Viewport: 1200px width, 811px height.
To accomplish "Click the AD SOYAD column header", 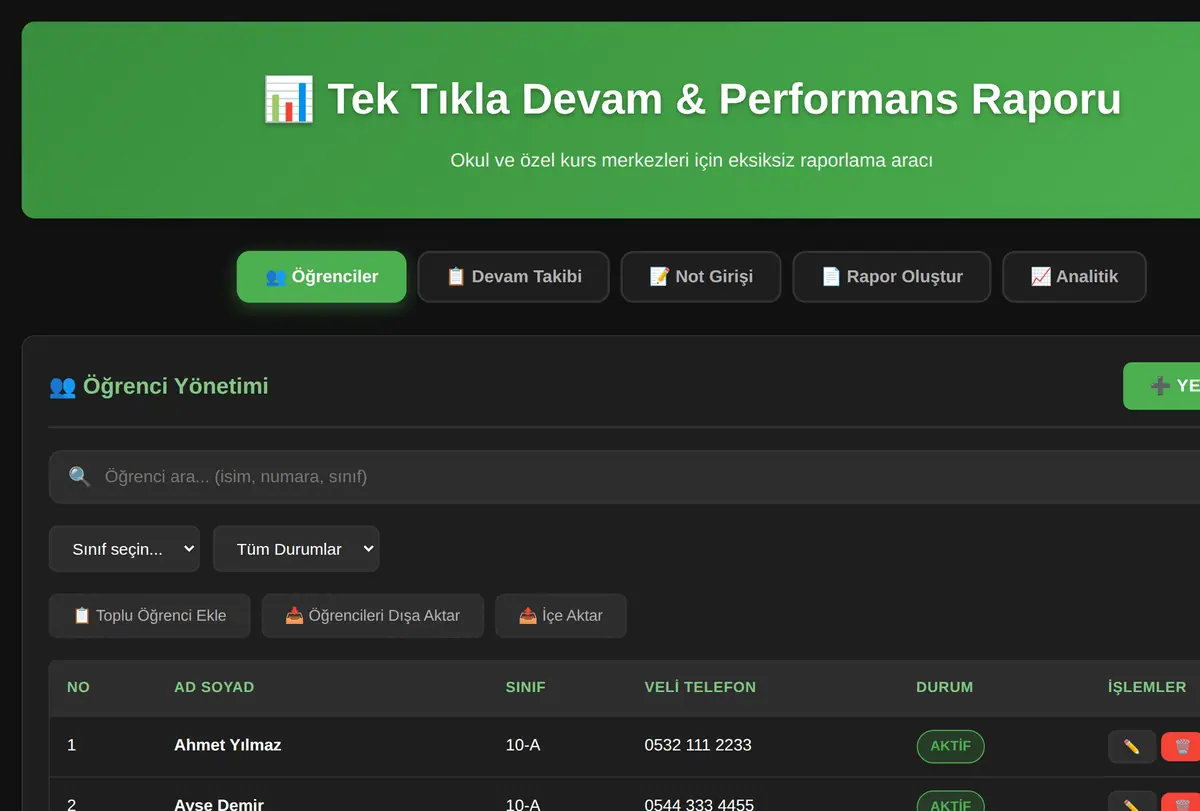I will click(214, 687).
